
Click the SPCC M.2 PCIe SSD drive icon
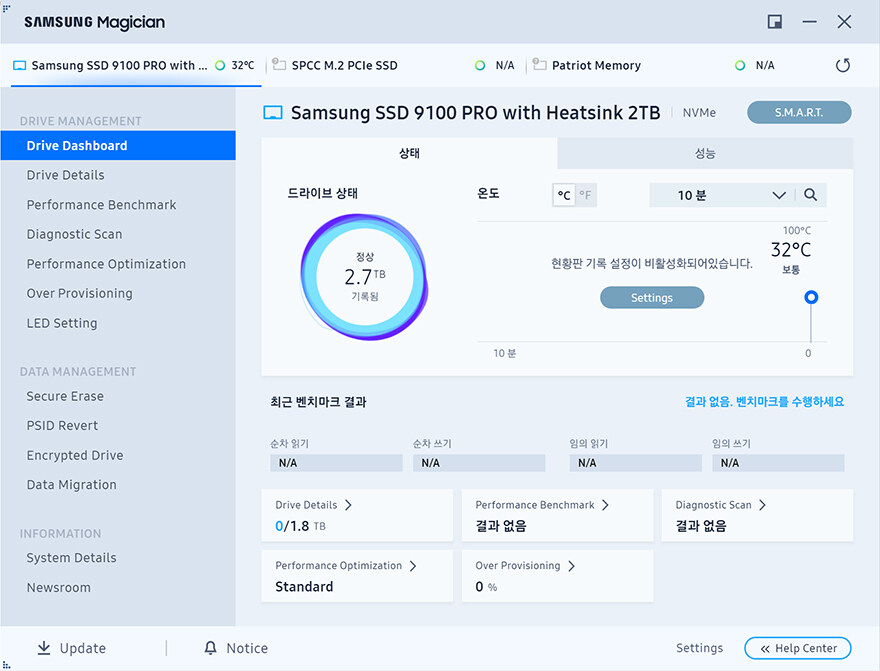pyautogui.click(x=279, y=65)
